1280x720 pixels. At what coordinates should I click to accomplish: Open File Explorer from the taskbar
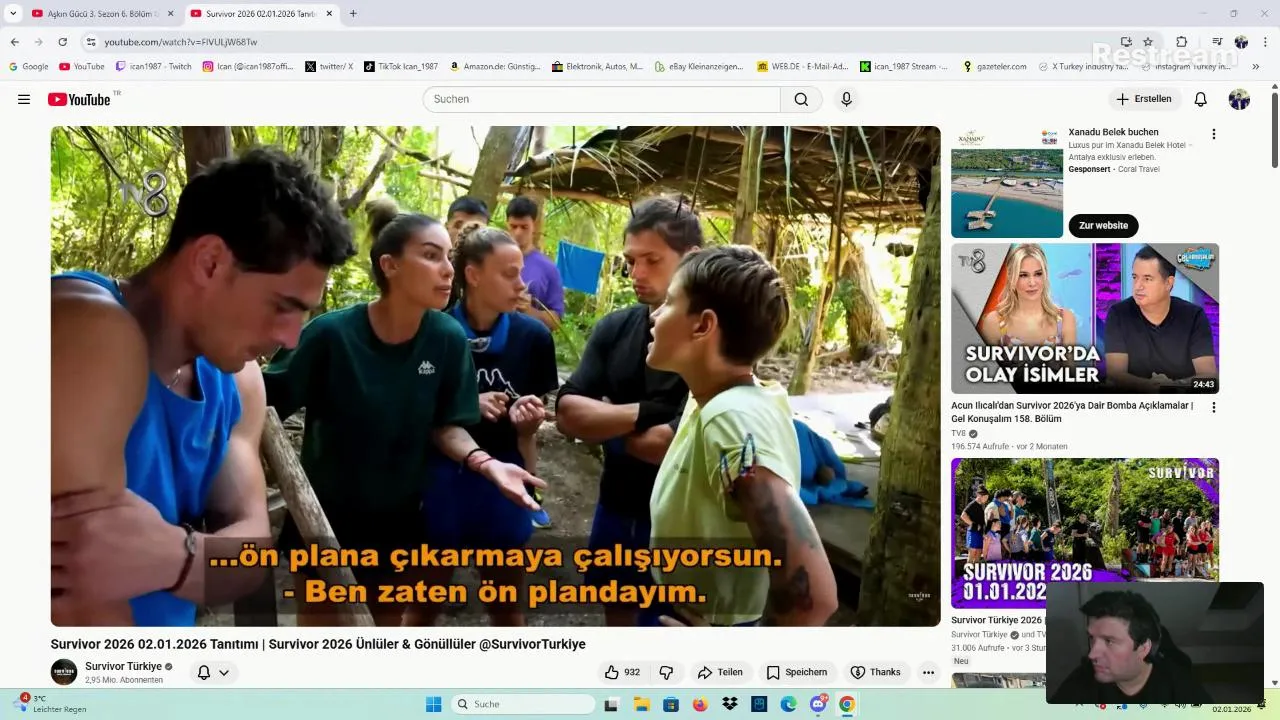[641, 704]
